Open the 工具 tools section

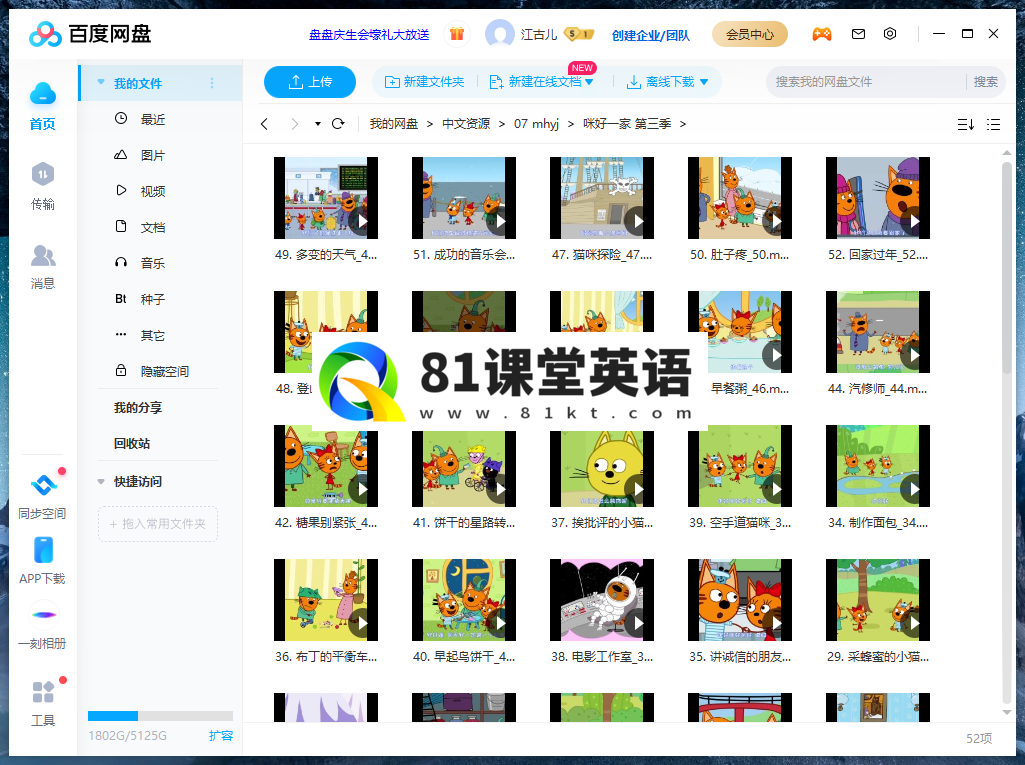pyautogui.click(x=42, y=704)
